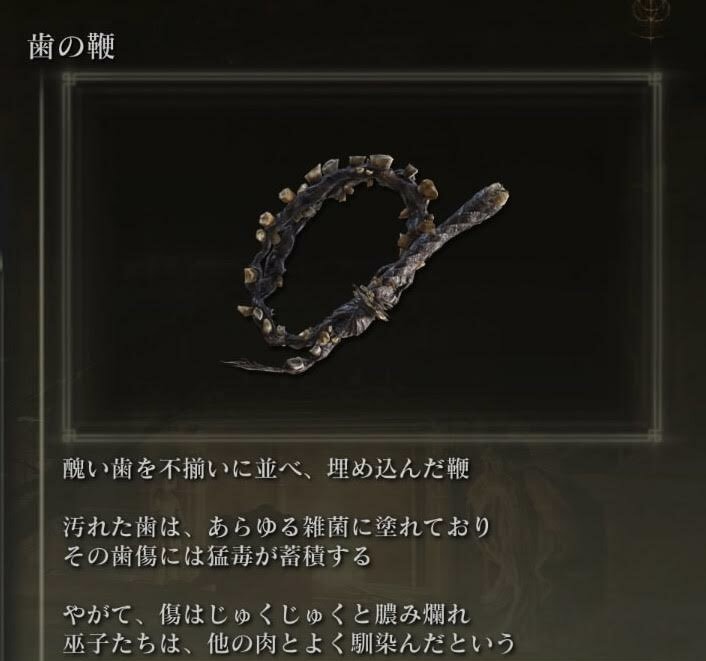706x661 pixels.
Task: Click the description line starting 醜い歯を不揃いに
Action: 266,469
